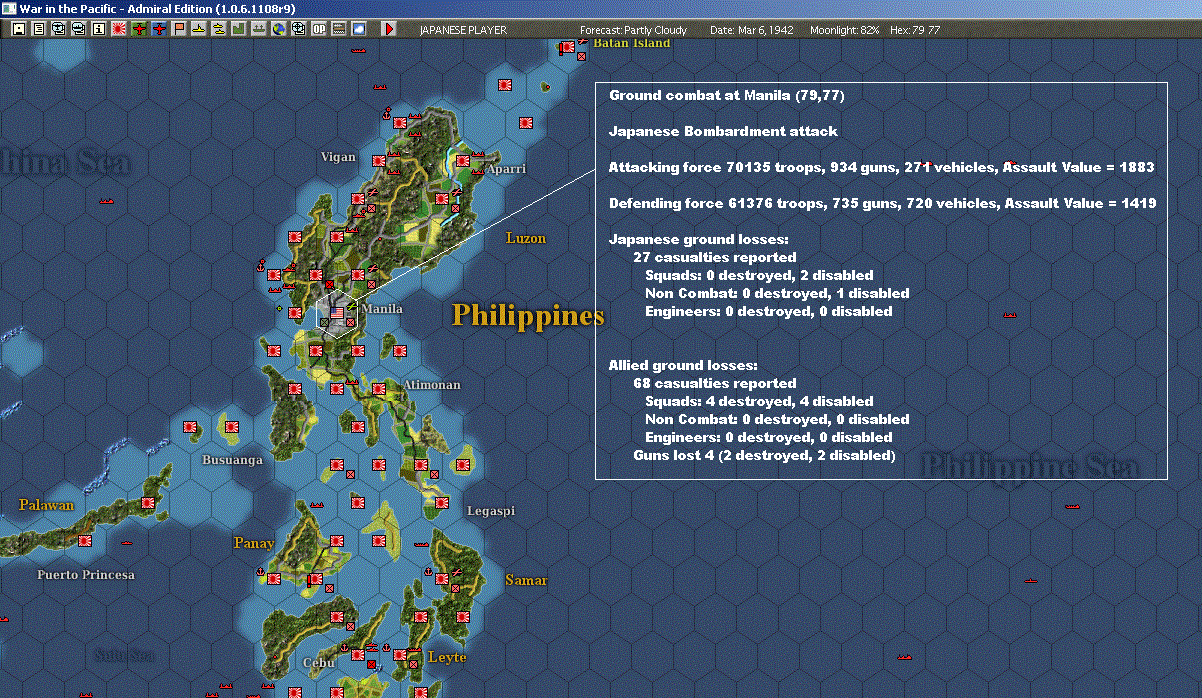This screenshot has height=698, width=1202.
Task: Click the Busuanga label on map
Action: pyautogui.click(x=233, y=460)
